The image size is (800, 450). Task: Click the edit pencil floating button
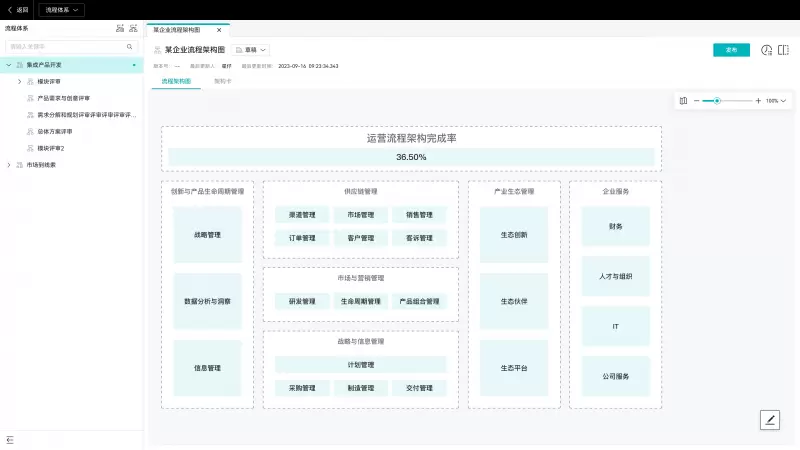tap(770, 420)
